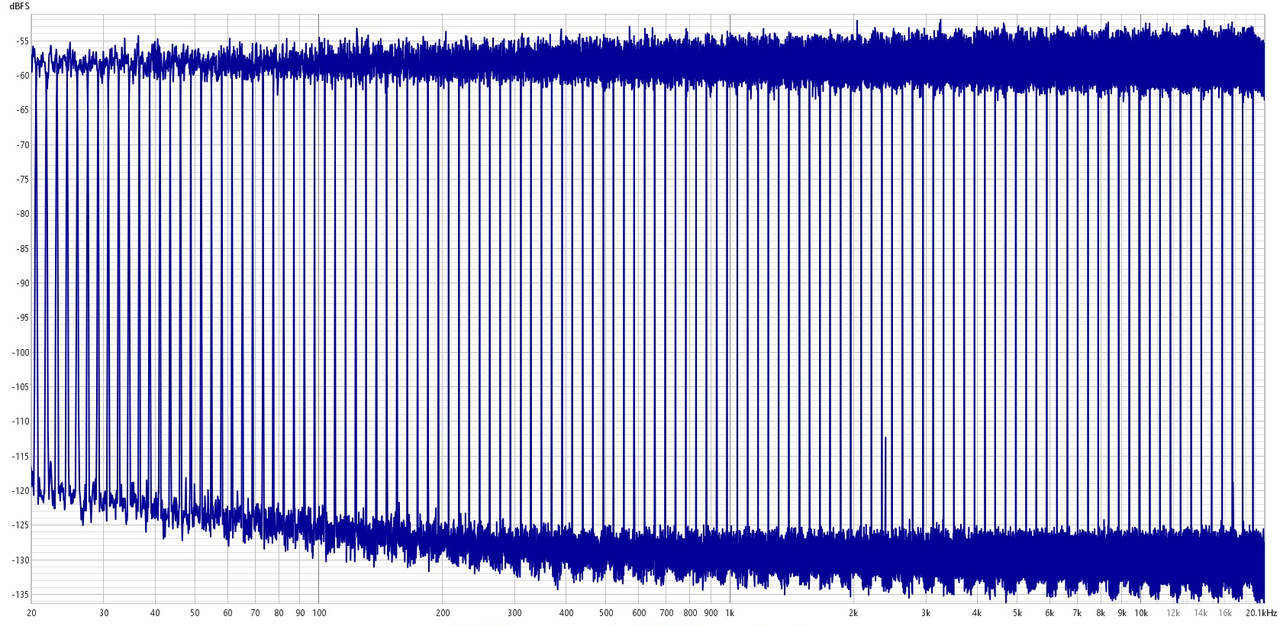Click the 10k frequency label
Viewport: 1280px width, 627px height.
click(1141, 612)
